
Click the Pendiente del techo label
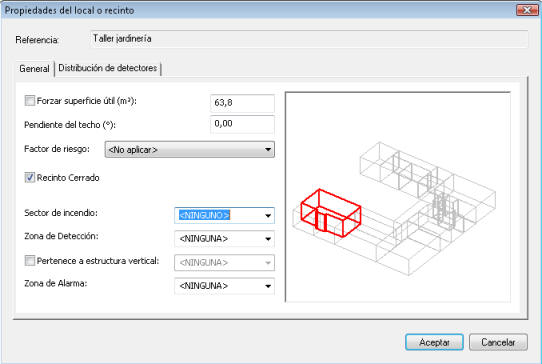70,125
